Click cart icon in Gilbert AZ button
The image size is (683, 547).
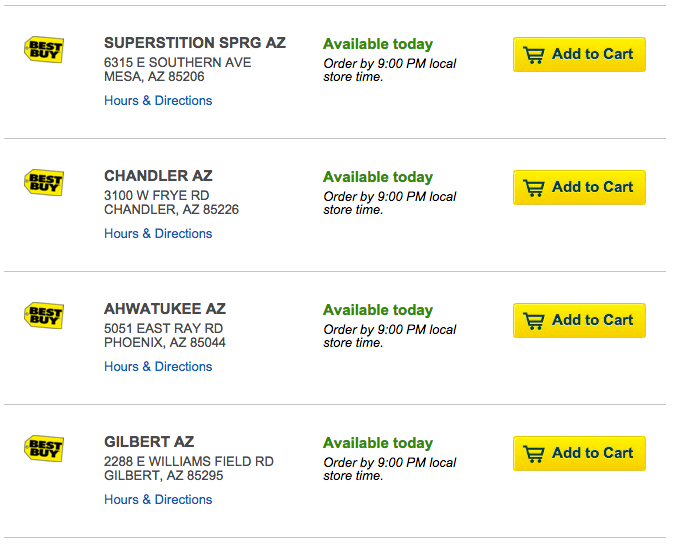(x=534, y=454)
